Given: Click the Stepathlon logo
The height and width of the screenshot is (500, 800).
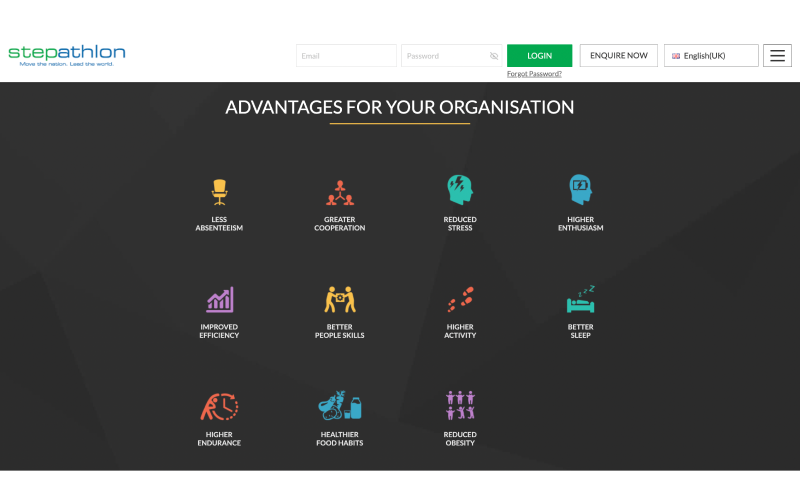Looking at the screenshot, I should [x=67, y=55].
